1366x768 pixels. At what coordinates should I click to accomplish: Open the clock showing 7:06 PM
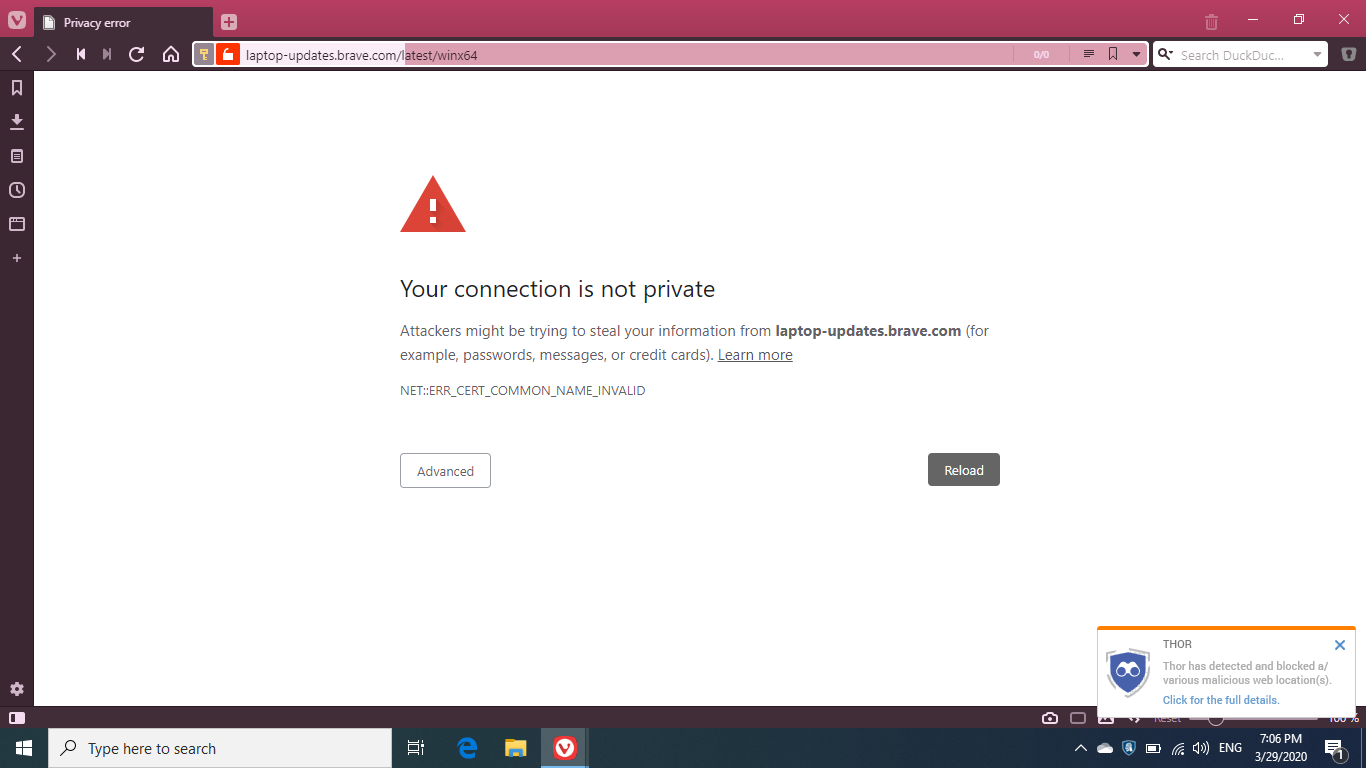pyautogui.click(x=1281, y=748)
